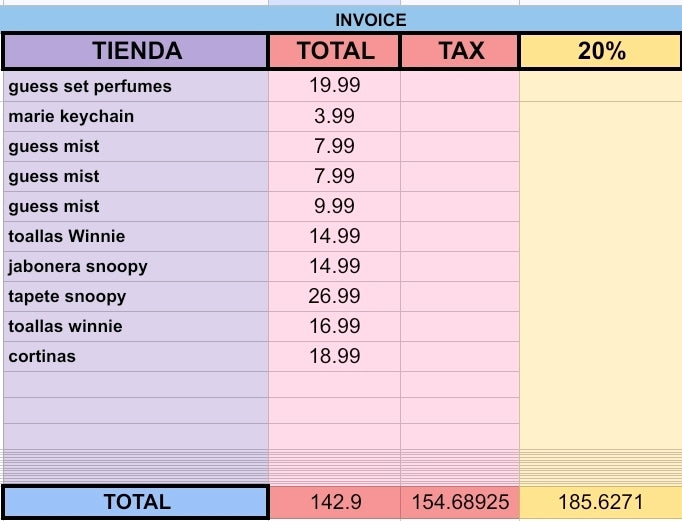Click the 19.99 price cell

(x=334, y=86)
